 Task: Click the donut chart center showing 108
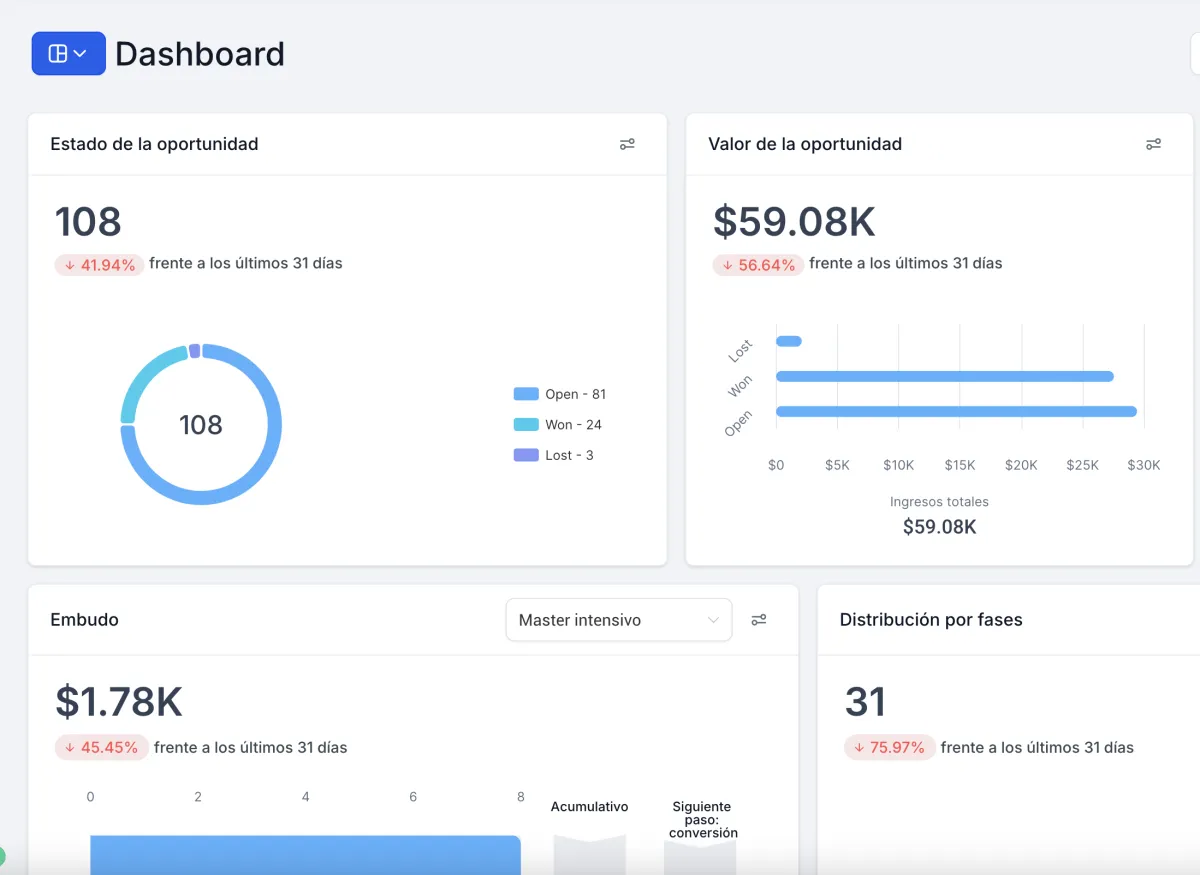pyautogui.click(x=201, y=425)
